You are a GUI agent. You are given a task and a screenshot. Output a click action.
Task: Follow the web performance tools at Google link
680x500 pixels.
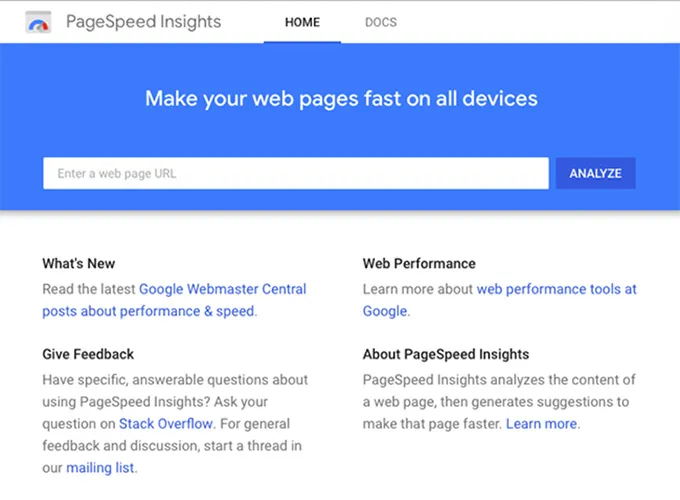pos(556,289)
